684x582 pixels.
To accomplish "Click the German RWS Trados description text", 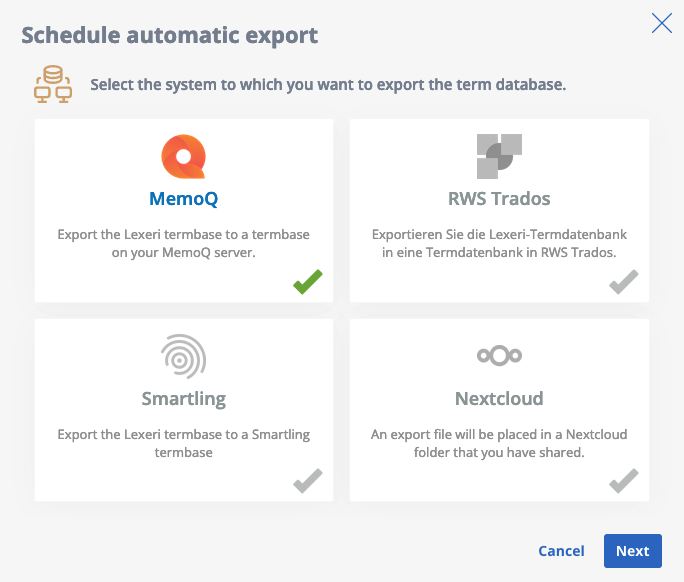I will point(499,244).
